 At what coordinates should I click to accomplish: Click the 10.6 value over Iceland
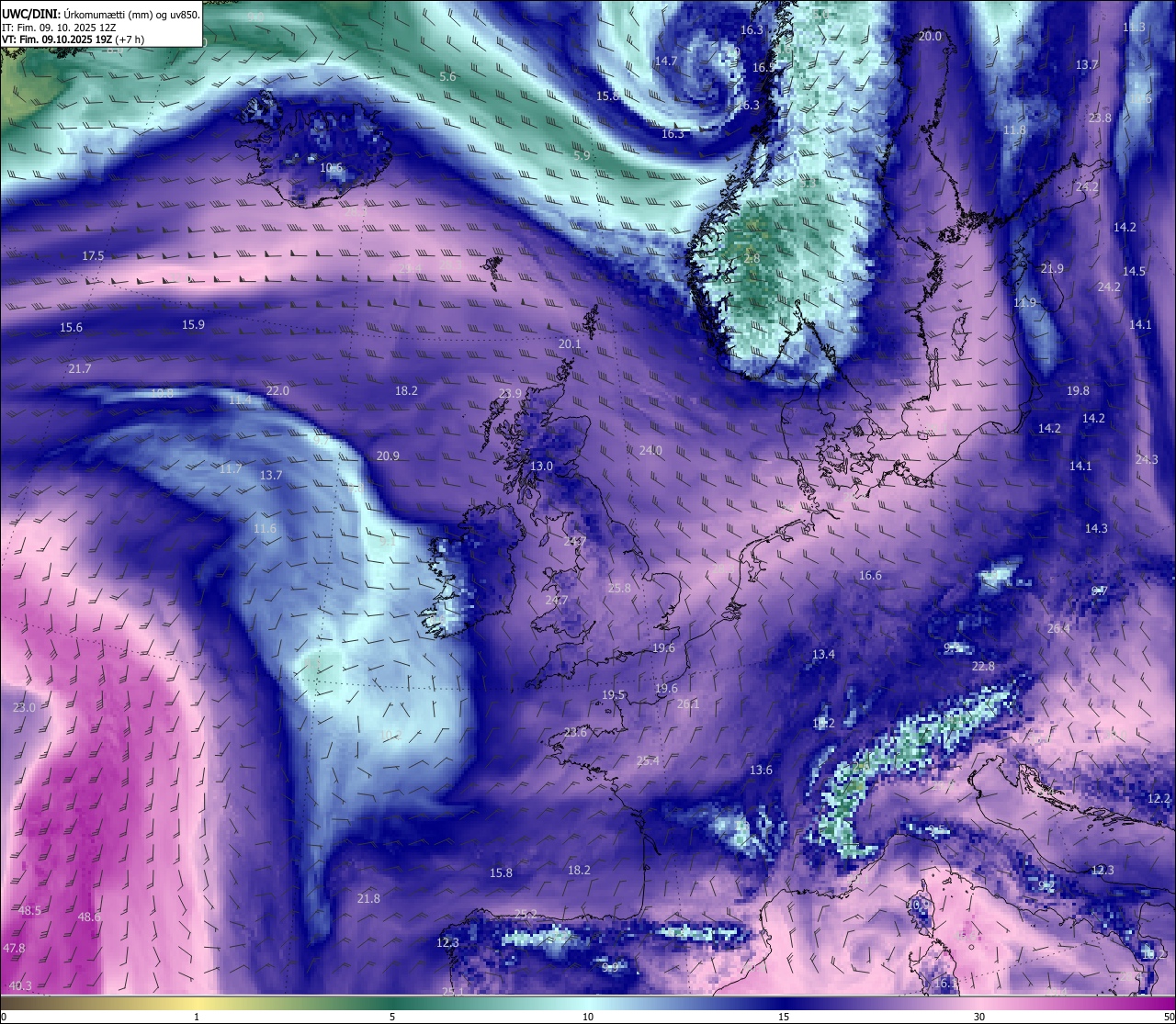(331, 168)
